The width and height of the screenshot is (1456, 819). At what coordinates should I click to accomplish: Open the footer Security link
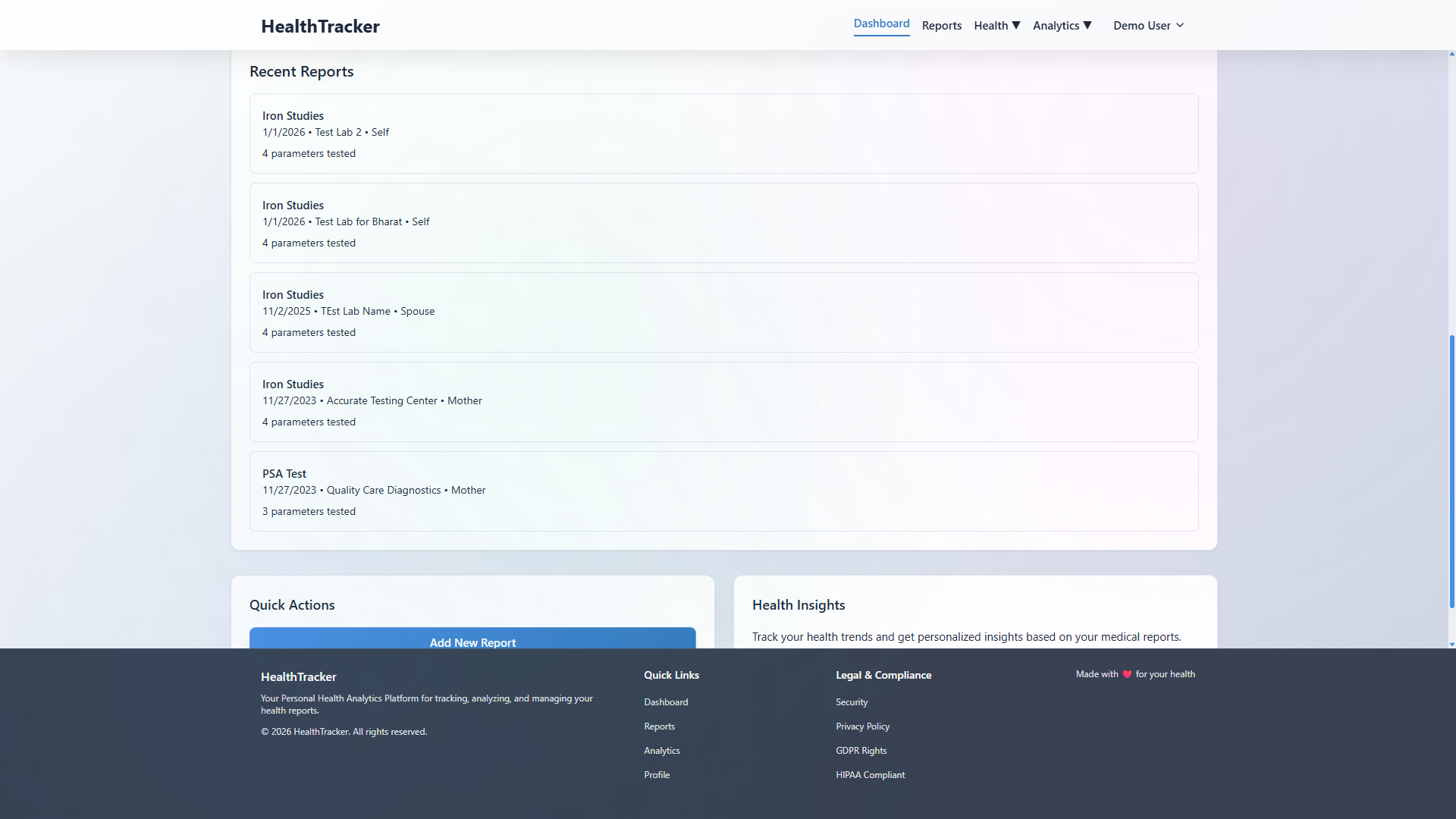[851, 702]
